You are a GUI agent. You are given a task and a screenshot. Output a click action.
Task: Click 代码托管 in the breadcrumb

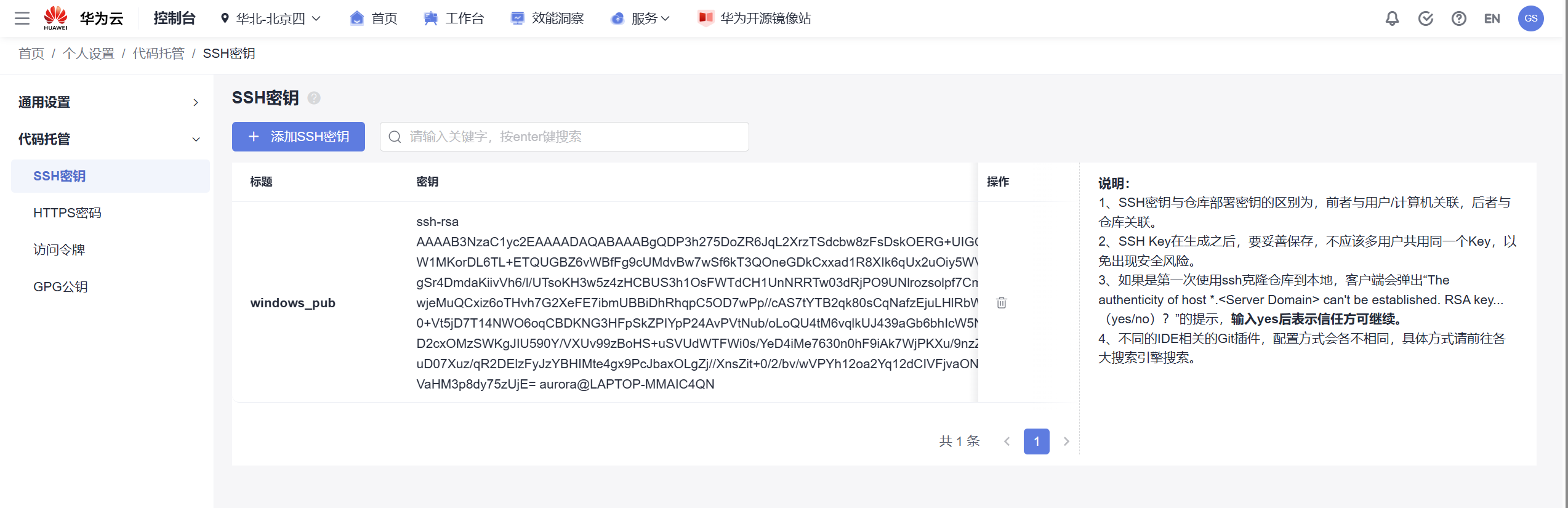159,54
